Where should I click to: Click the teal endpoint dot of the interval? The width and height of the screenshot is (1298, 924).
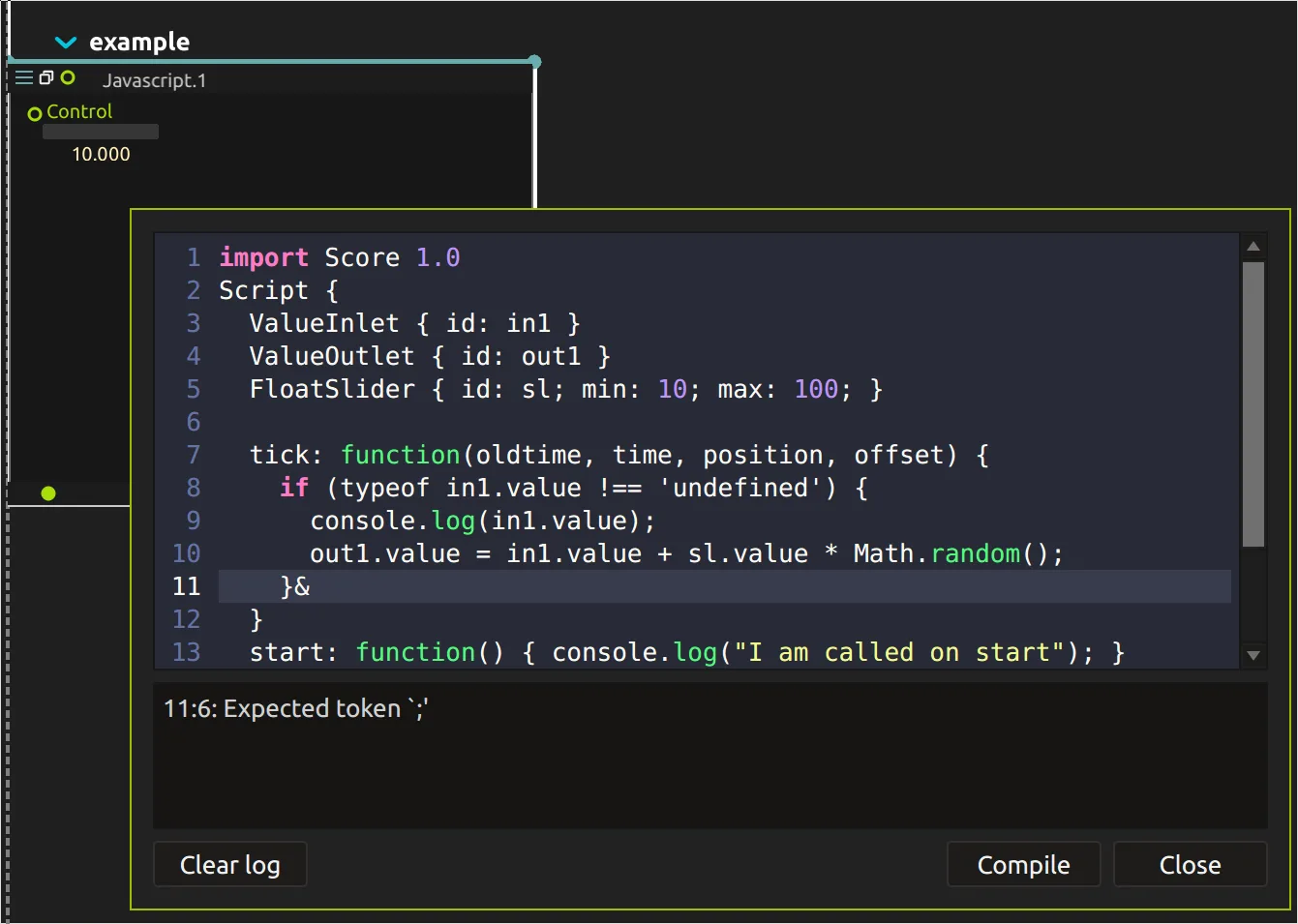pyautogui.click(x=534, y=62)
